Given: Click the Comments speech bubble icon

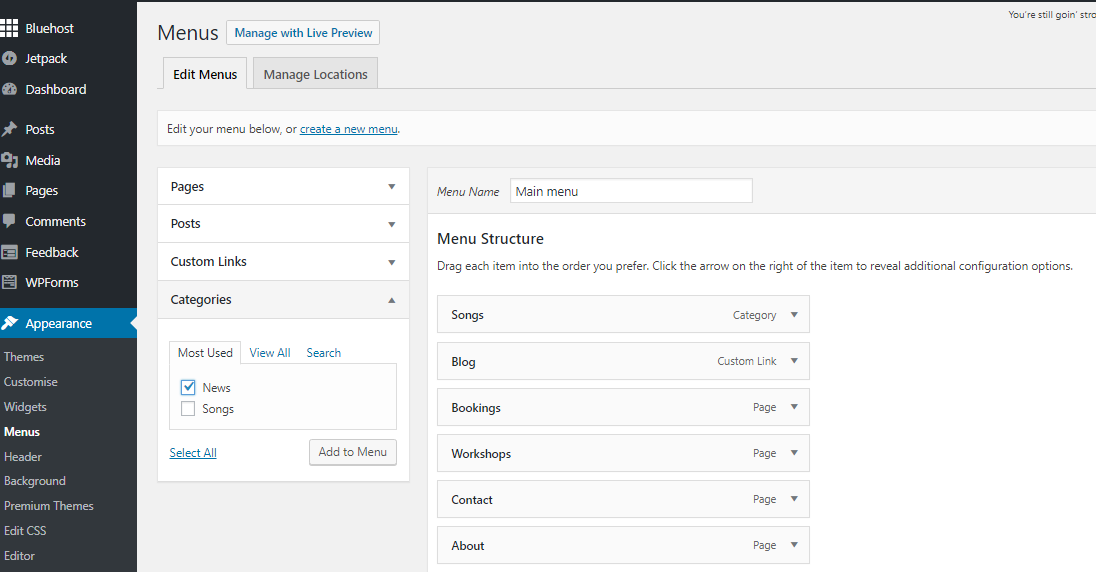Looking at the screenshot, I should 10,221.
